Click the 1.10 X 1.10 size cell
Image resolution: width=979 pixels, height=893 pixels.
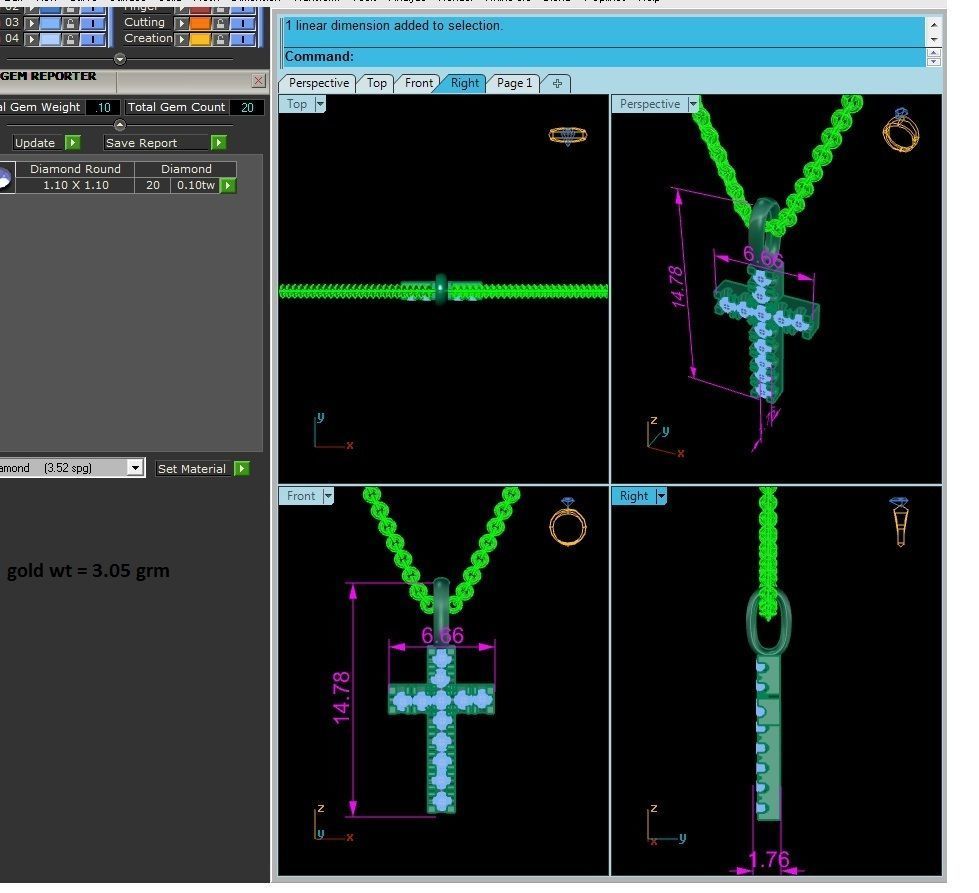[x=76, y=185]
